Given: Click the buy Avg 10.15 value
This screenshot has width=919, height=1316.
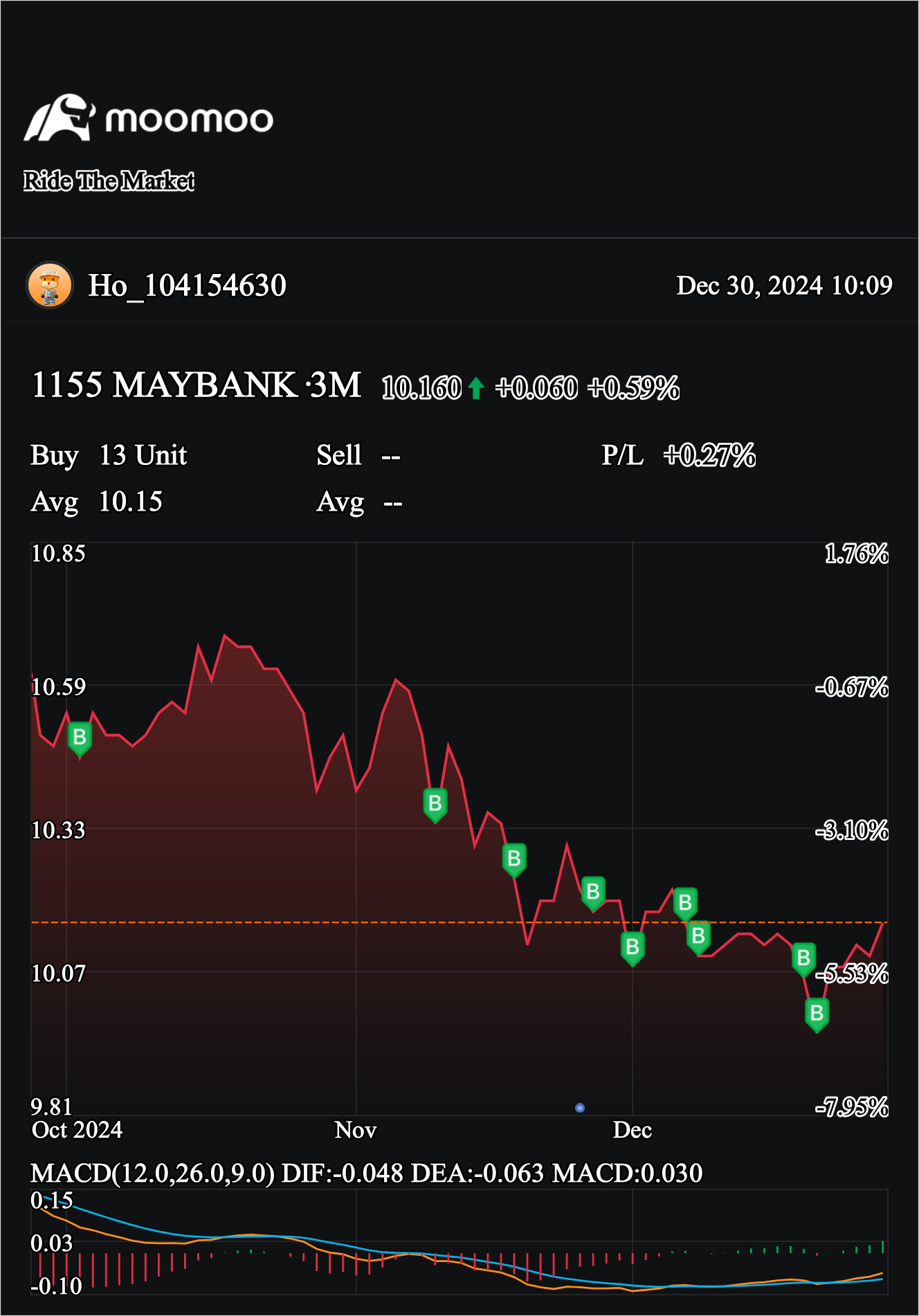Looking at the screenshot, I should tap(130, 502).
